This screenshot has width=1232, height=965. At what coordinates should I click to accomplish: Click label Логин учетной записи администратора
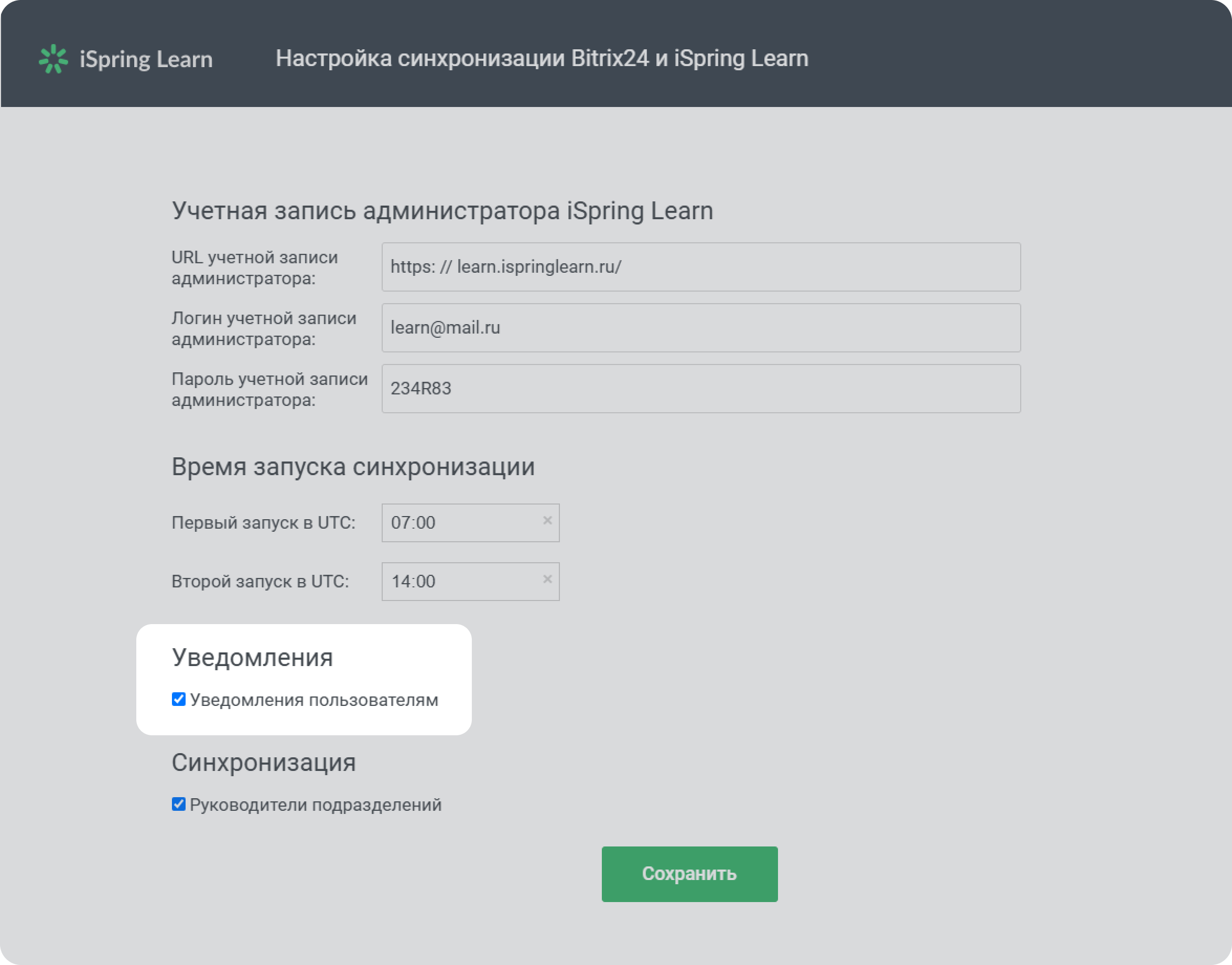(x=264, y=328)
